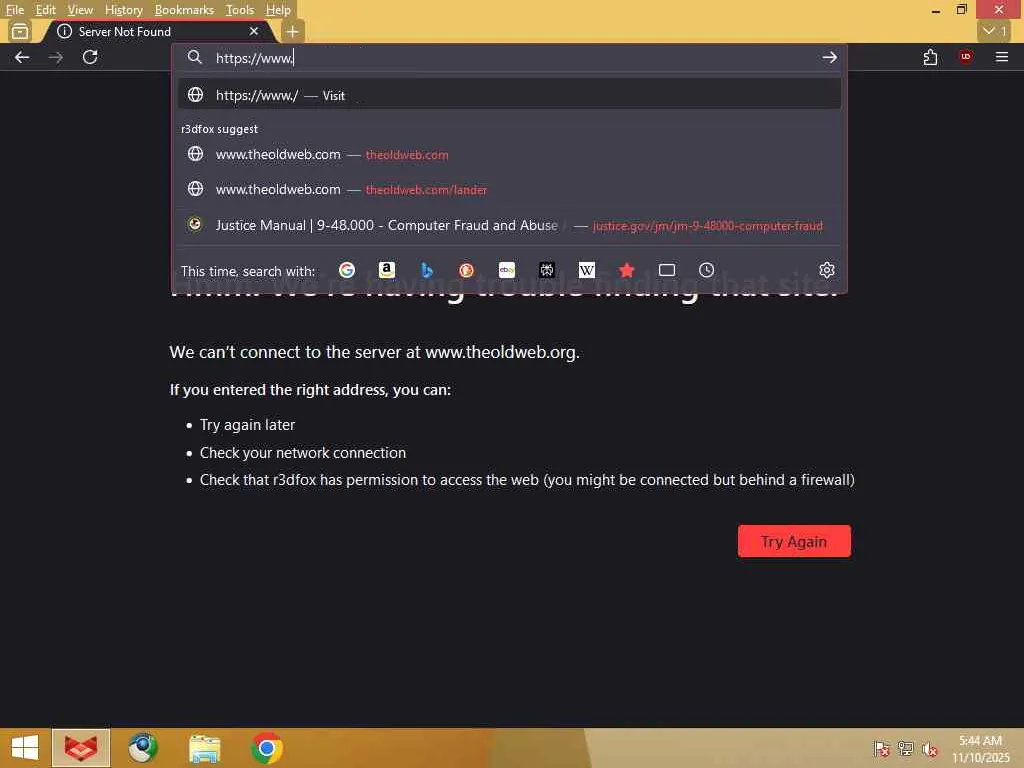
Task: Open the Justice Manual Computer Fraud suggestion
Action: pyautogui.click(x=509, y=225)
